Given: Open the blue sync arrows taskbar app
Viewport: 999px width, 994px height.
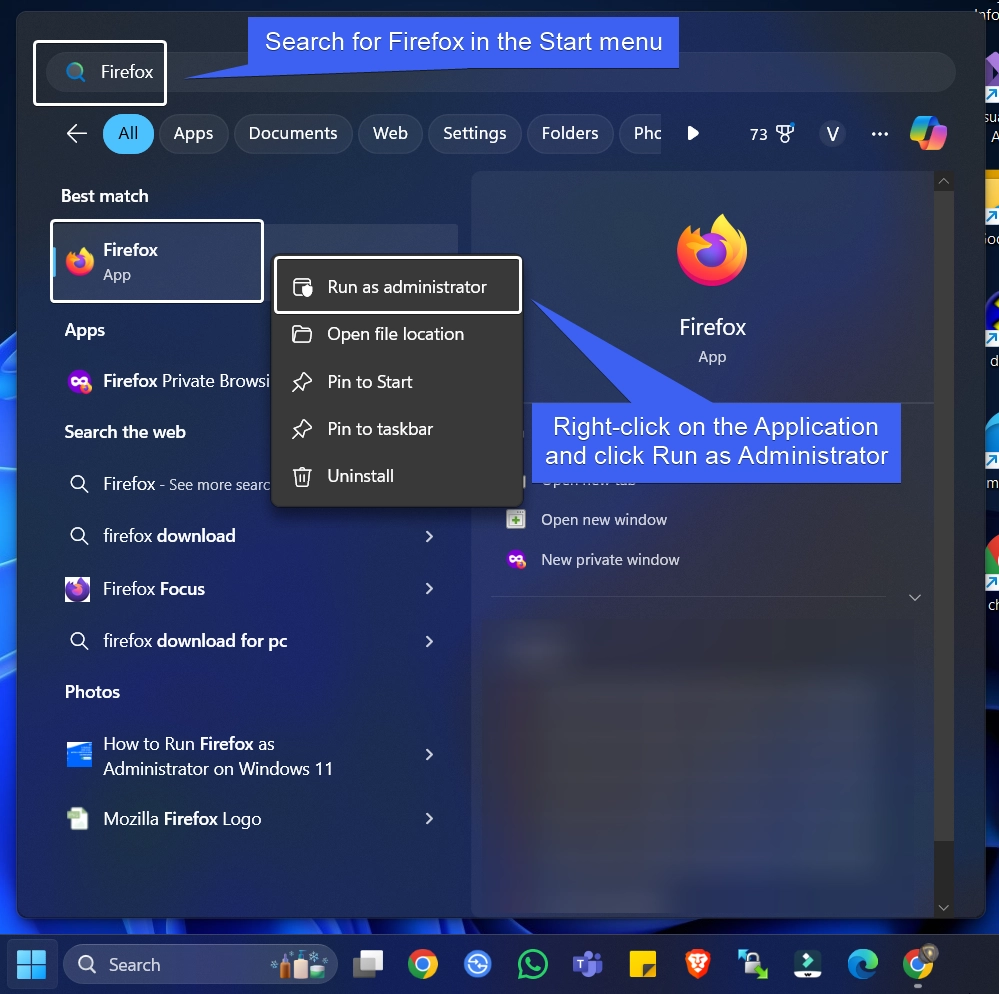Looking at the screenshot, I should coord(478,964).
